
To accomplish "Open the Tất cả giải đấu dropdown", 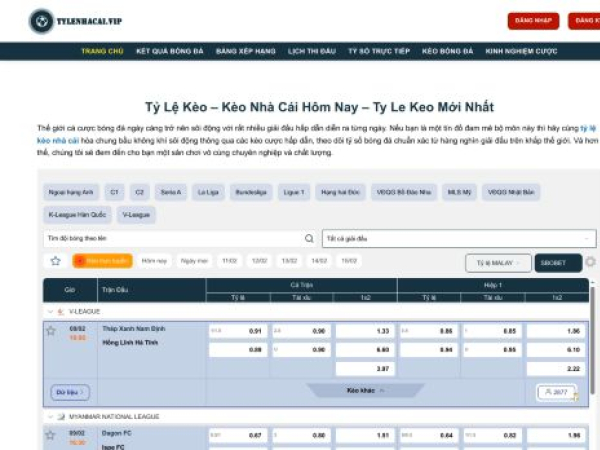I will [x=458, y=239].
